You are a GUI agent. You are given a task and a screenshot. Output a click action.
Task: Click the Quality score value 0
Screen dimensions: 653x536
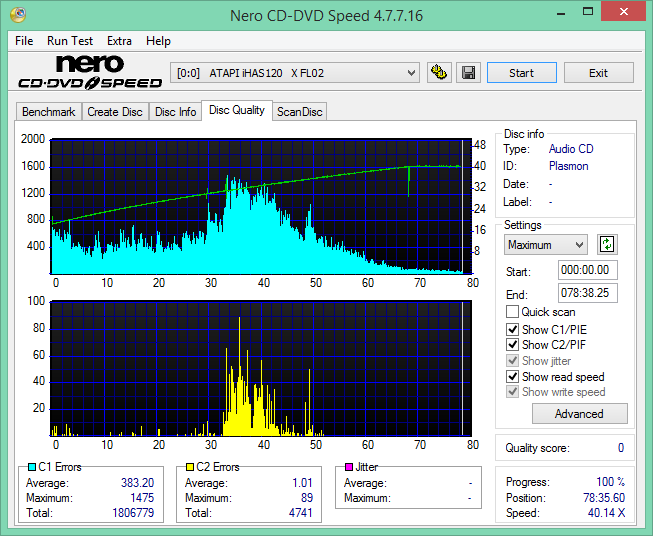621,448
